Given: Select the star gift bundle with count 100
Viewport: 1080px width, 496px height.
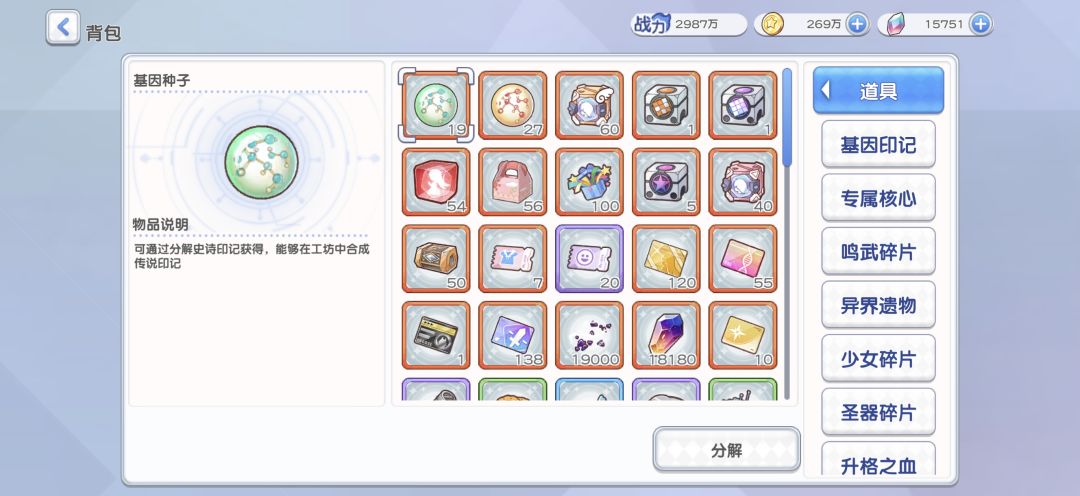Looking at the screenshot, I should tap(589, 181).
